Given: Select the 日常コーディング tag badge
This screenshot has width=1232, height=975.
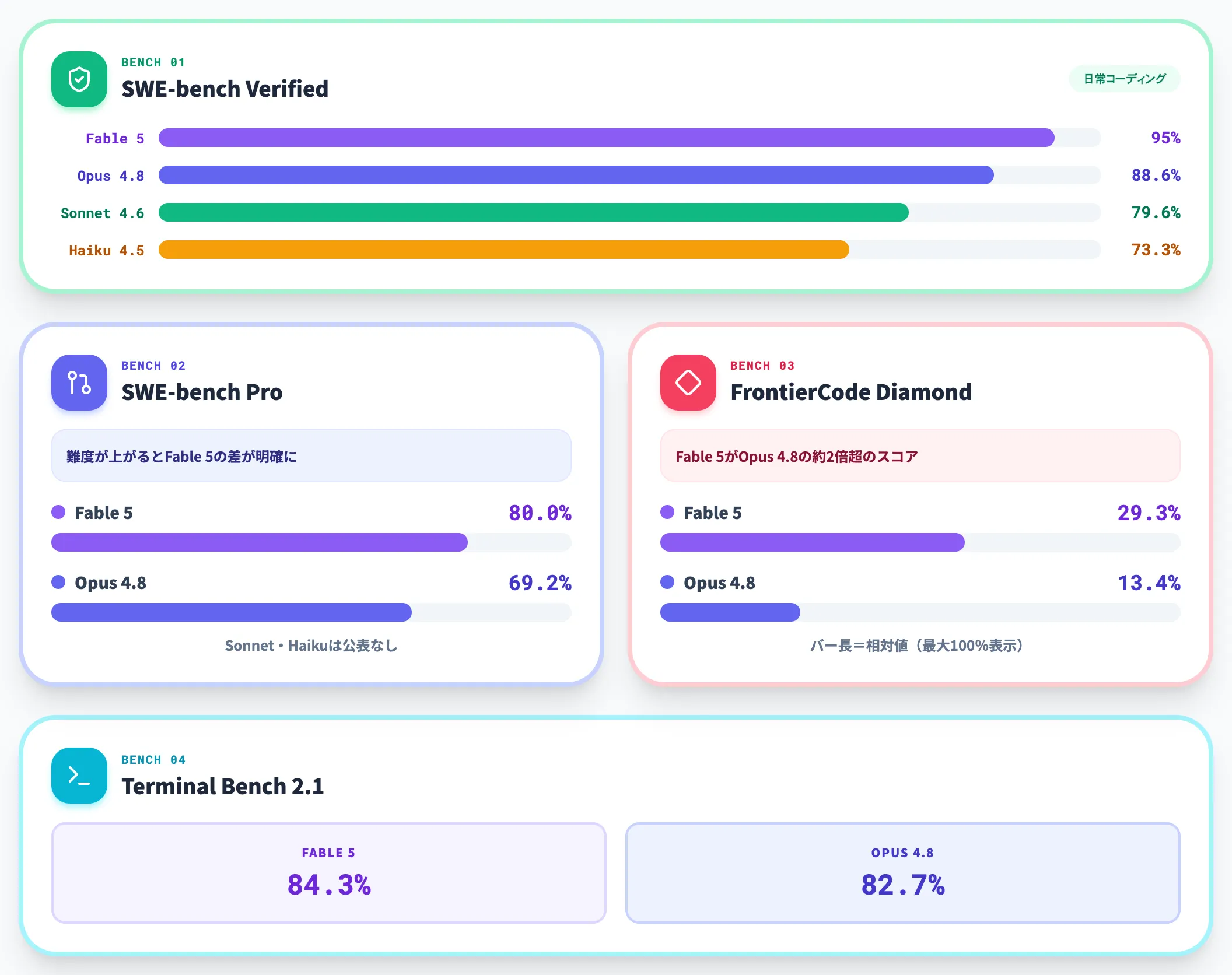Looking at the screenshot, I should click(1124, 79).
